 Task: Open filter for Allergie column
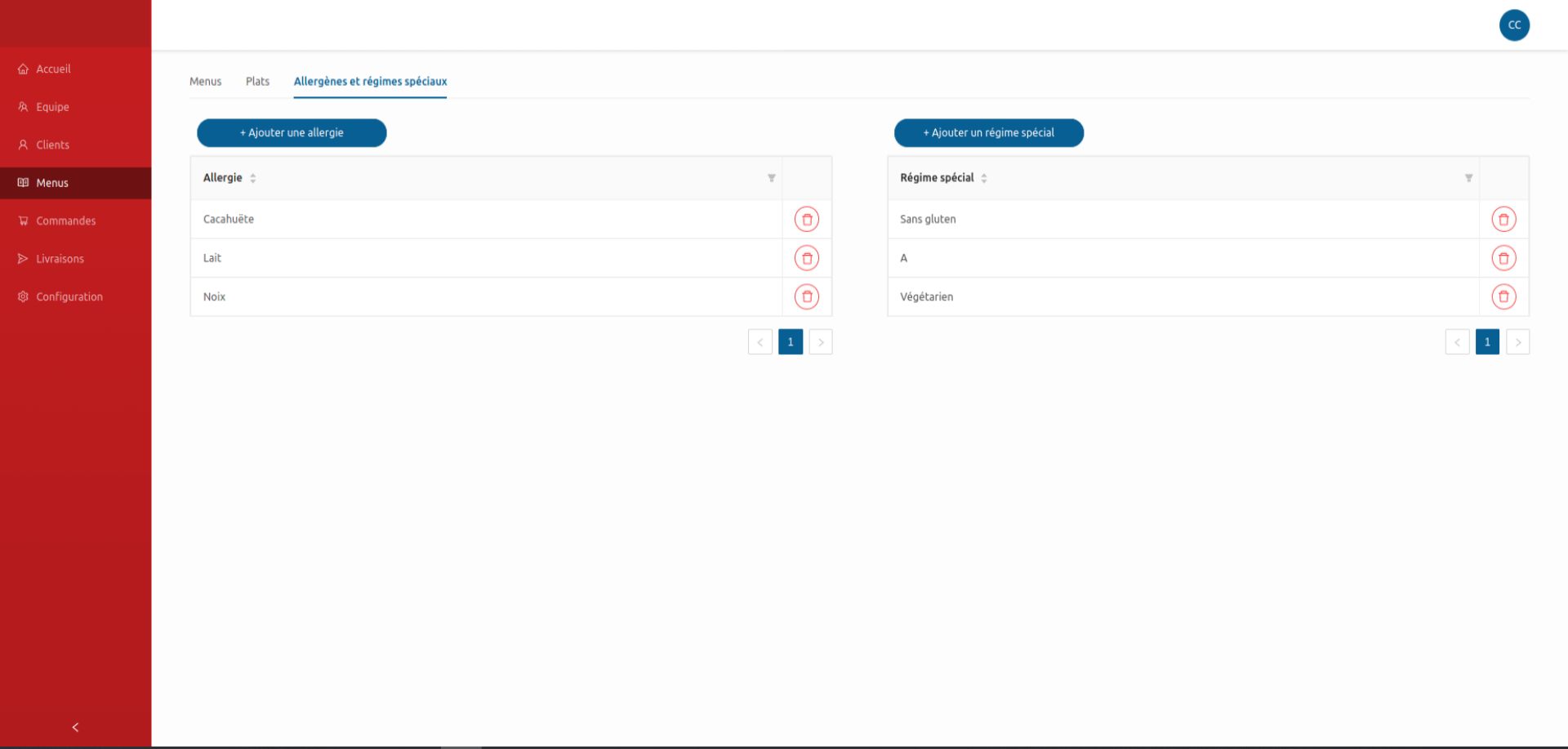771,178
